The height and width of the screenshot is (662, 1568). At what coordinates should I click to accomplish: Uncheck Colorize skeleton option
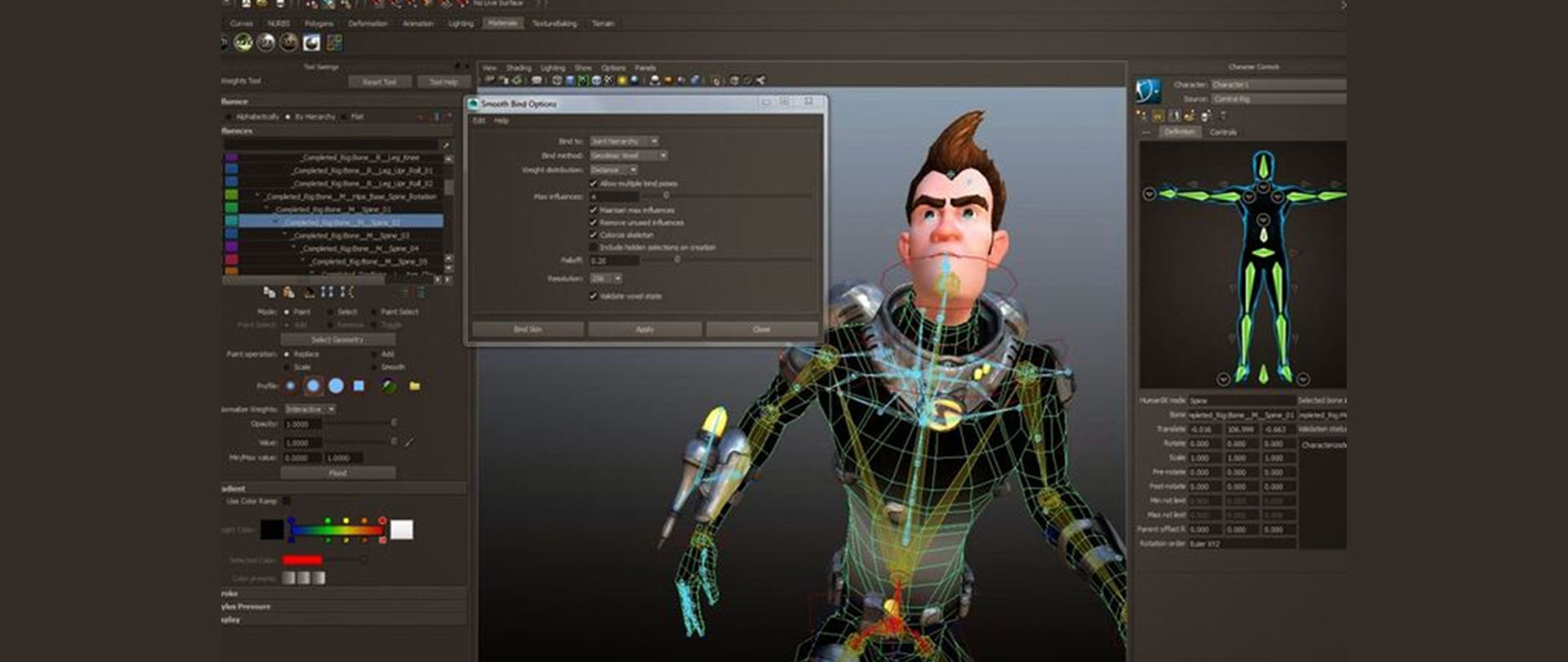click(594, 235)
